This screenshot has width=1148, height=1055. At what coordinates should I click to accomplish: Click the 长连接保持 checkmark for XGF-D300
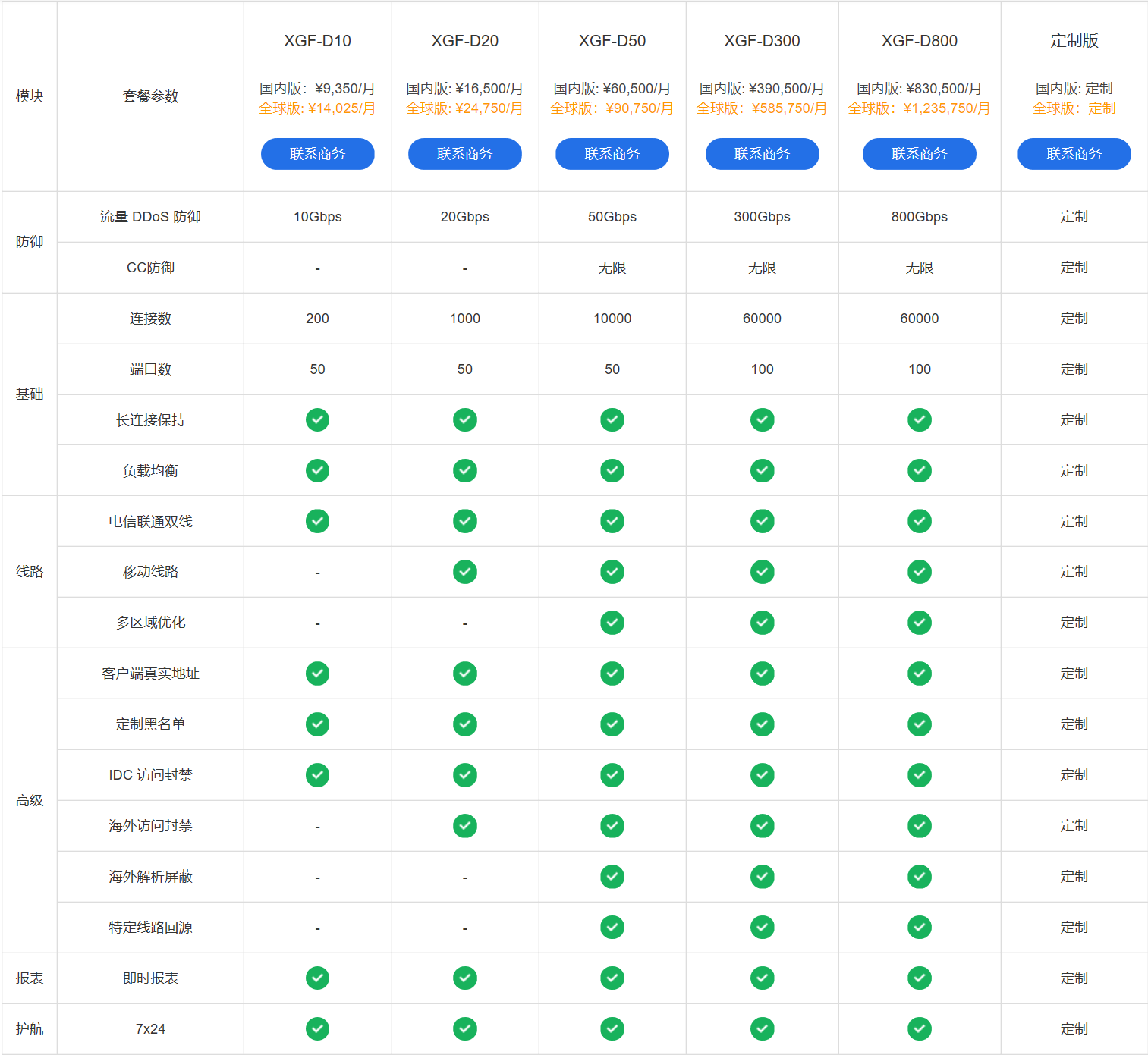click(762, 419)
